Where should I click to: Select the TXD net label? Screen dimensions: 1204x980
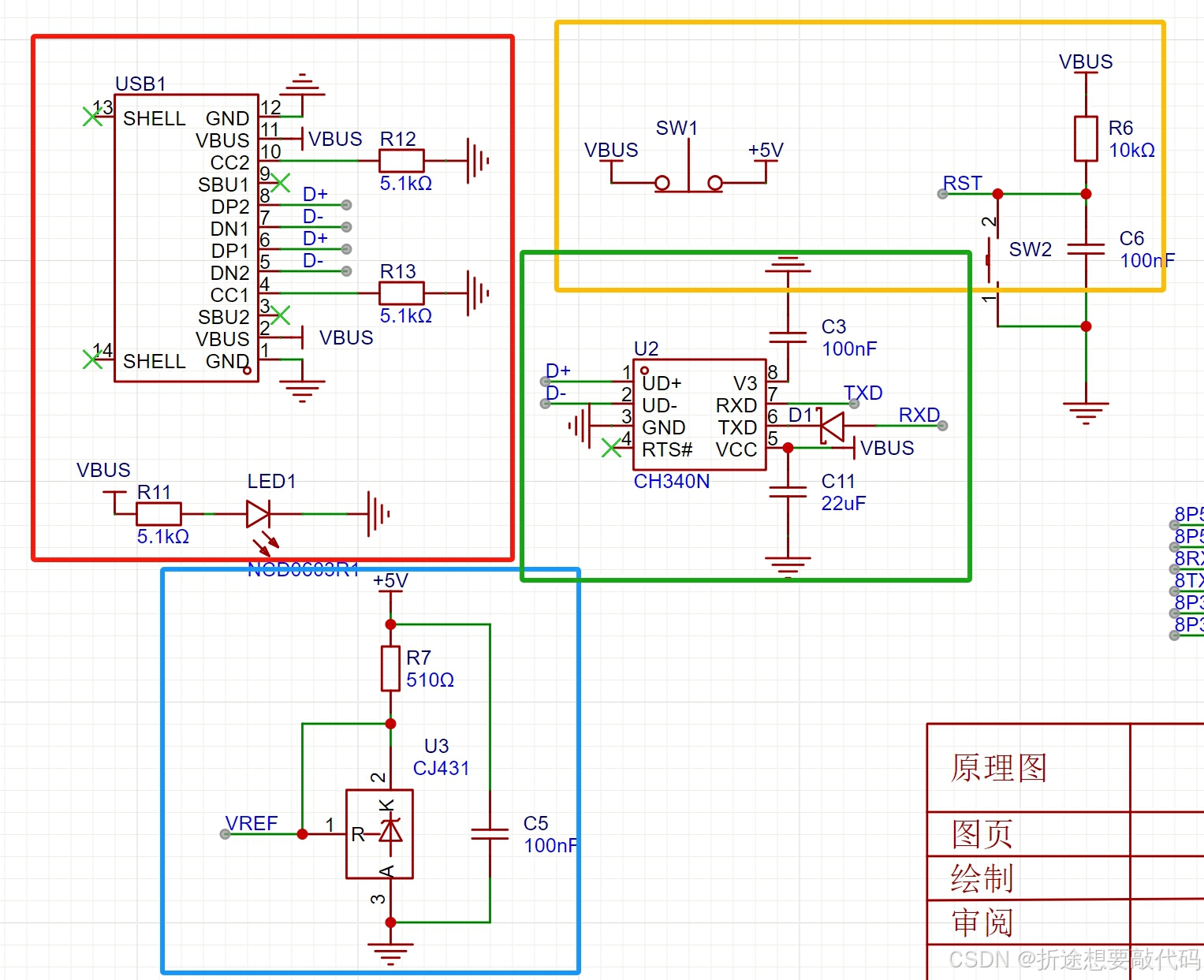(x=863, y=393)
